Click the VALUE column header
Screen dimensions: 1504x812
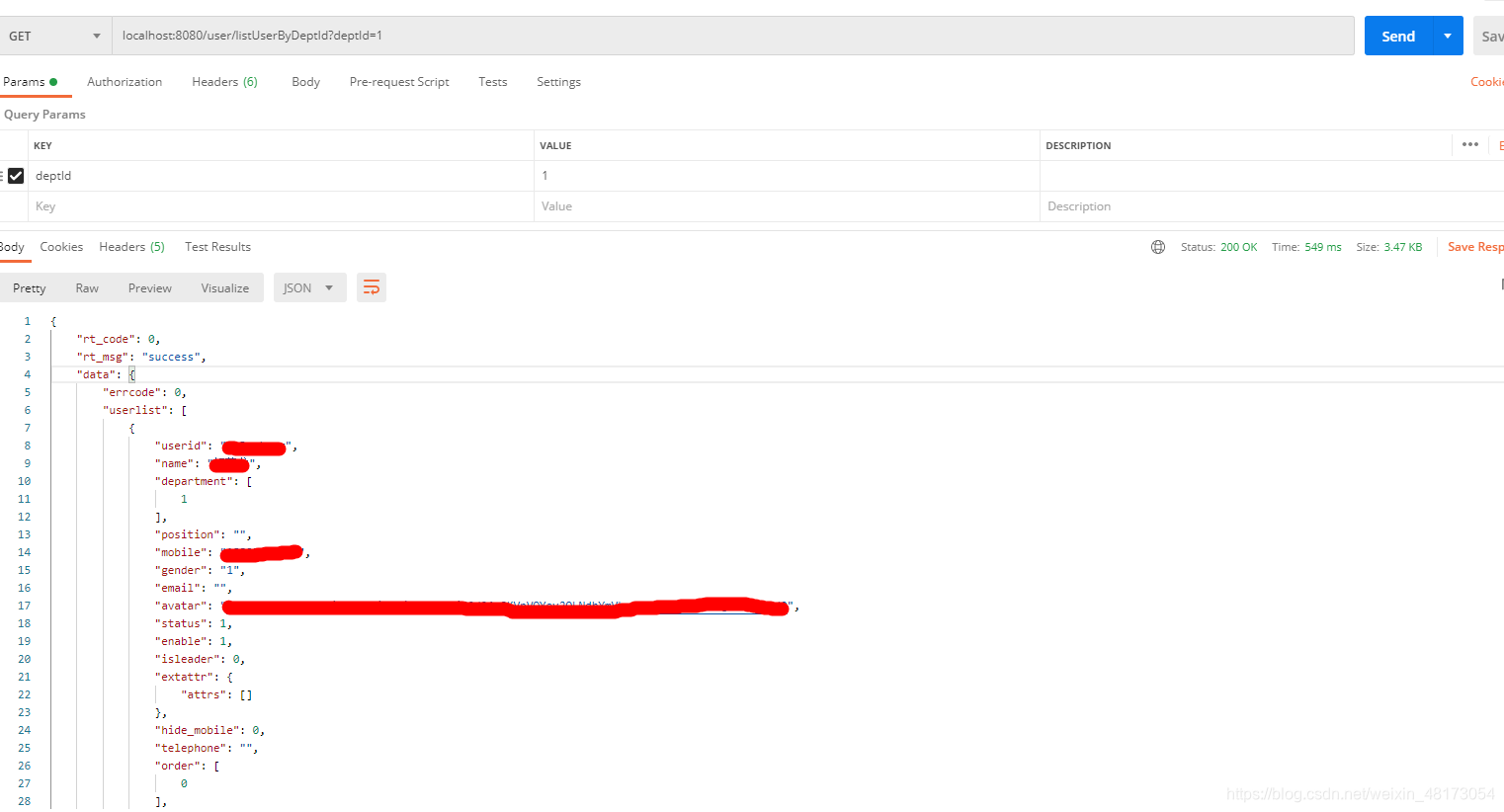point(555,145)
